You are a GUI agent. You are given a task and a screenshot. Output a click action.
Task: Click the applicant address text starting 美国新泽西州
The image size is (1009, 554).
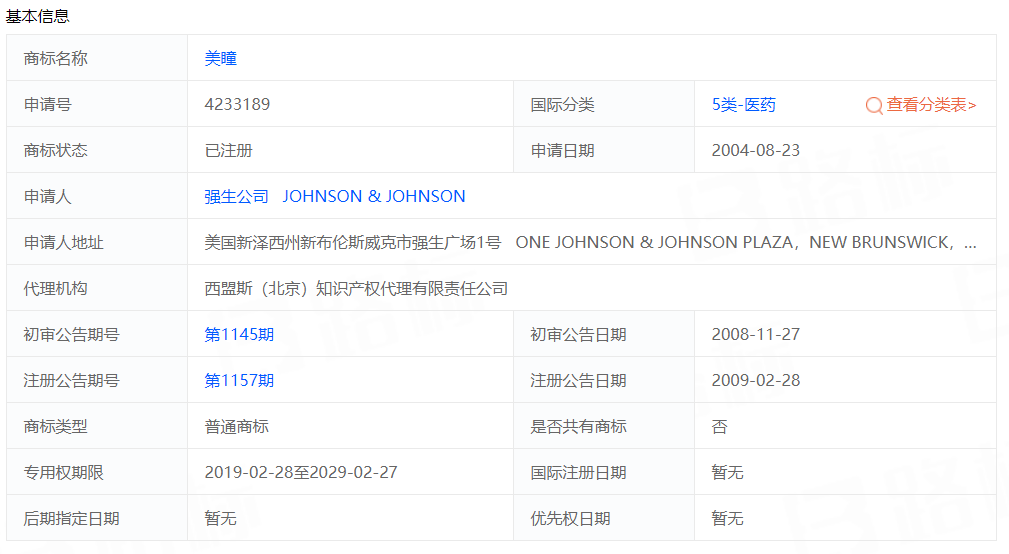[591, 243]
